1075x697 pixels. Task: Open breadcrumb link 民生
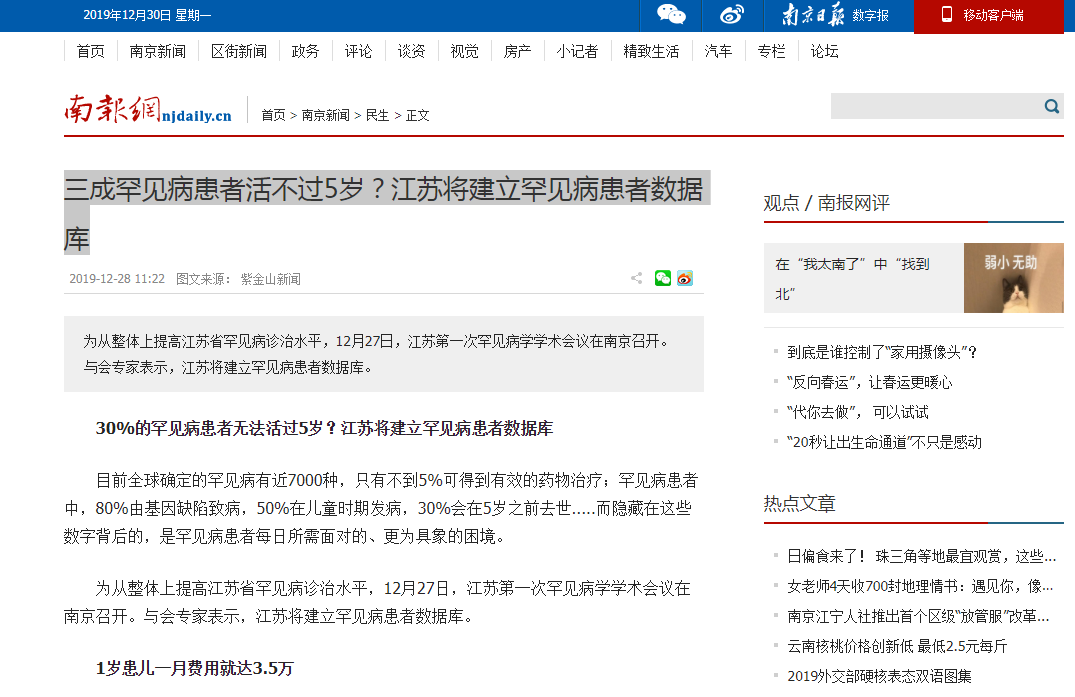point(375,114)
